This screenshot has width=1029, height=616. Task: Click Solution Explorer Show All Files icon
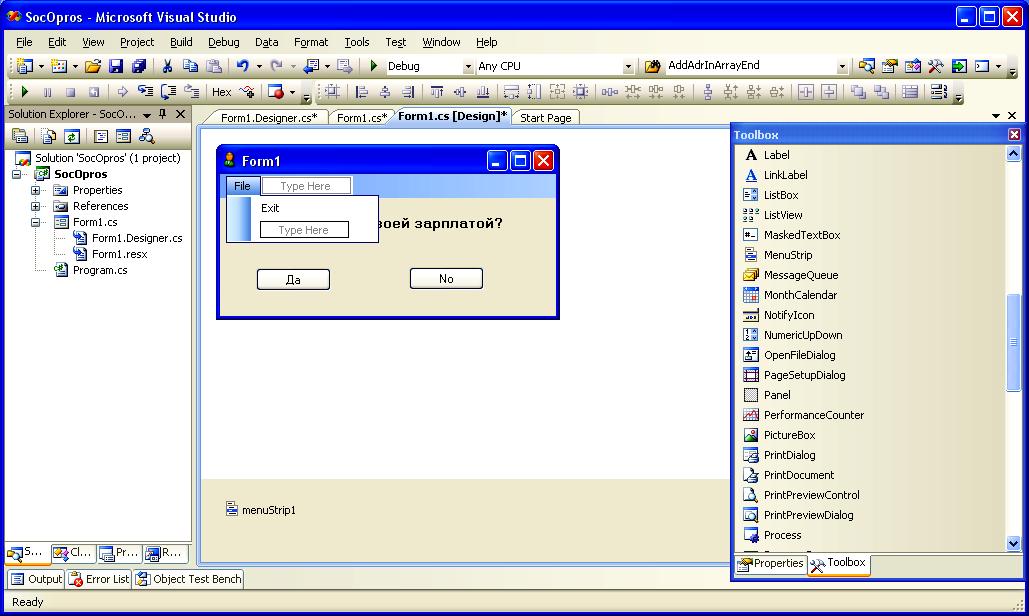[x=49, y=136]
